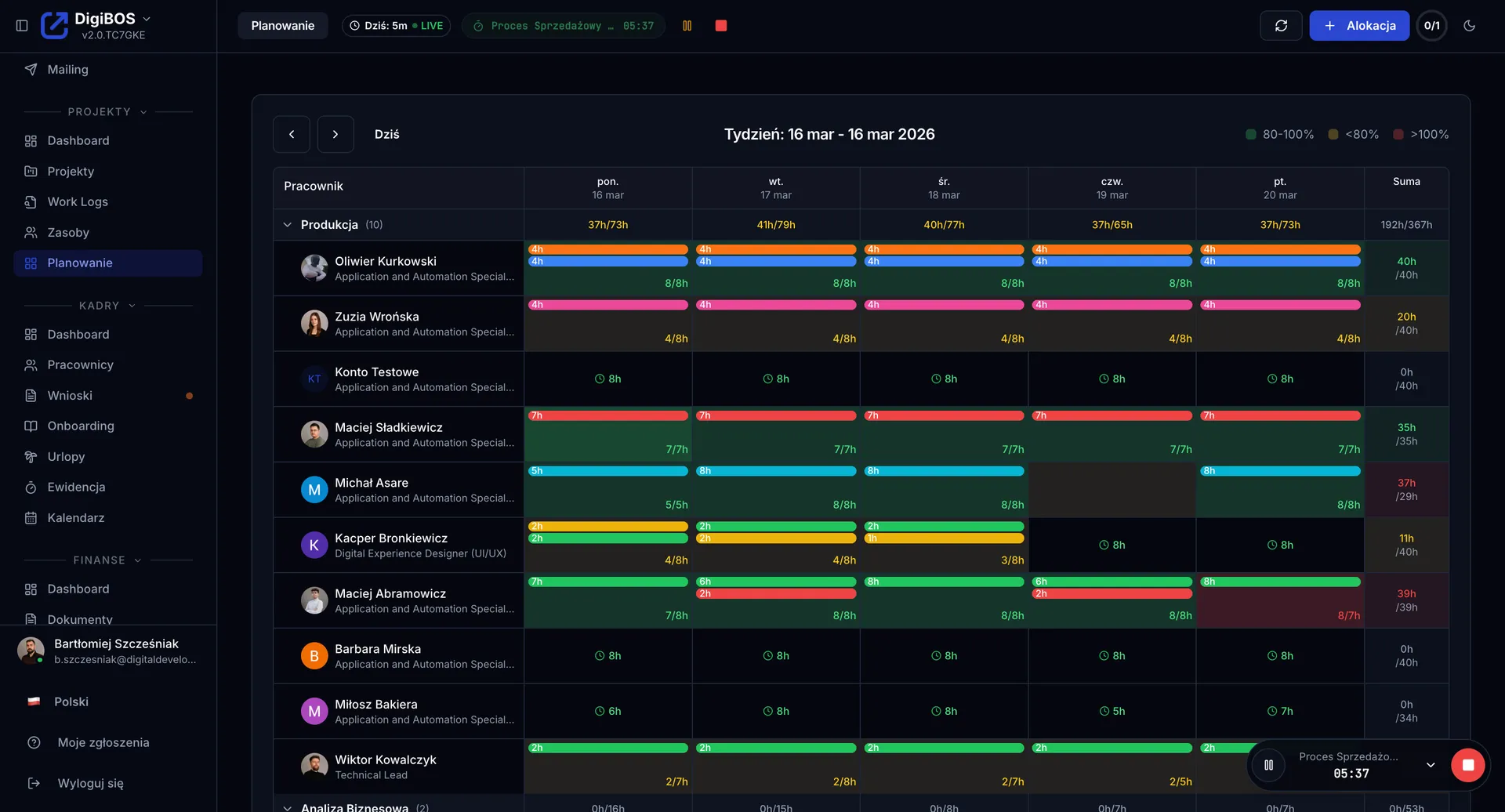The height and width of the screenshot is (812, 1505).
Task: Toggle the sidebar collapse icon
Action: click(22, 26)
